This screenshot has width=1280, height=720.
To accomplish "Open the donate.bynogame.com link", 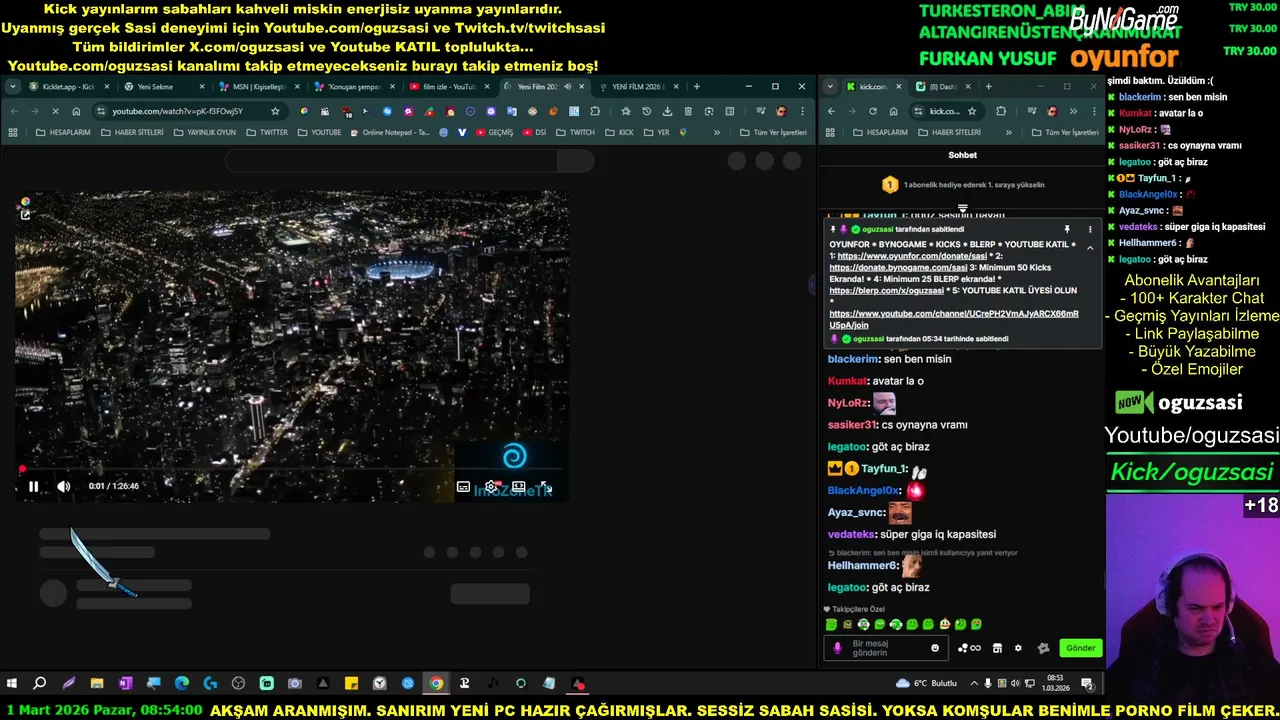I will (898, 267).
